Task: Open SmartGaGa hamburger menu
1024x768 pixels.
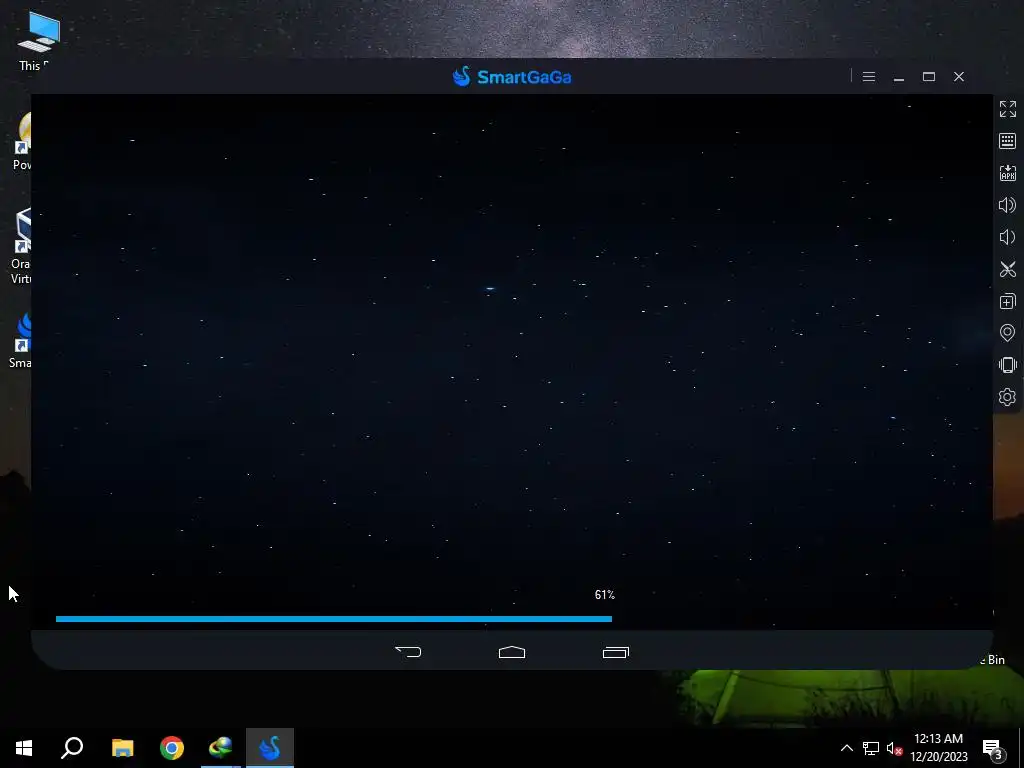Action: [869, 77]
